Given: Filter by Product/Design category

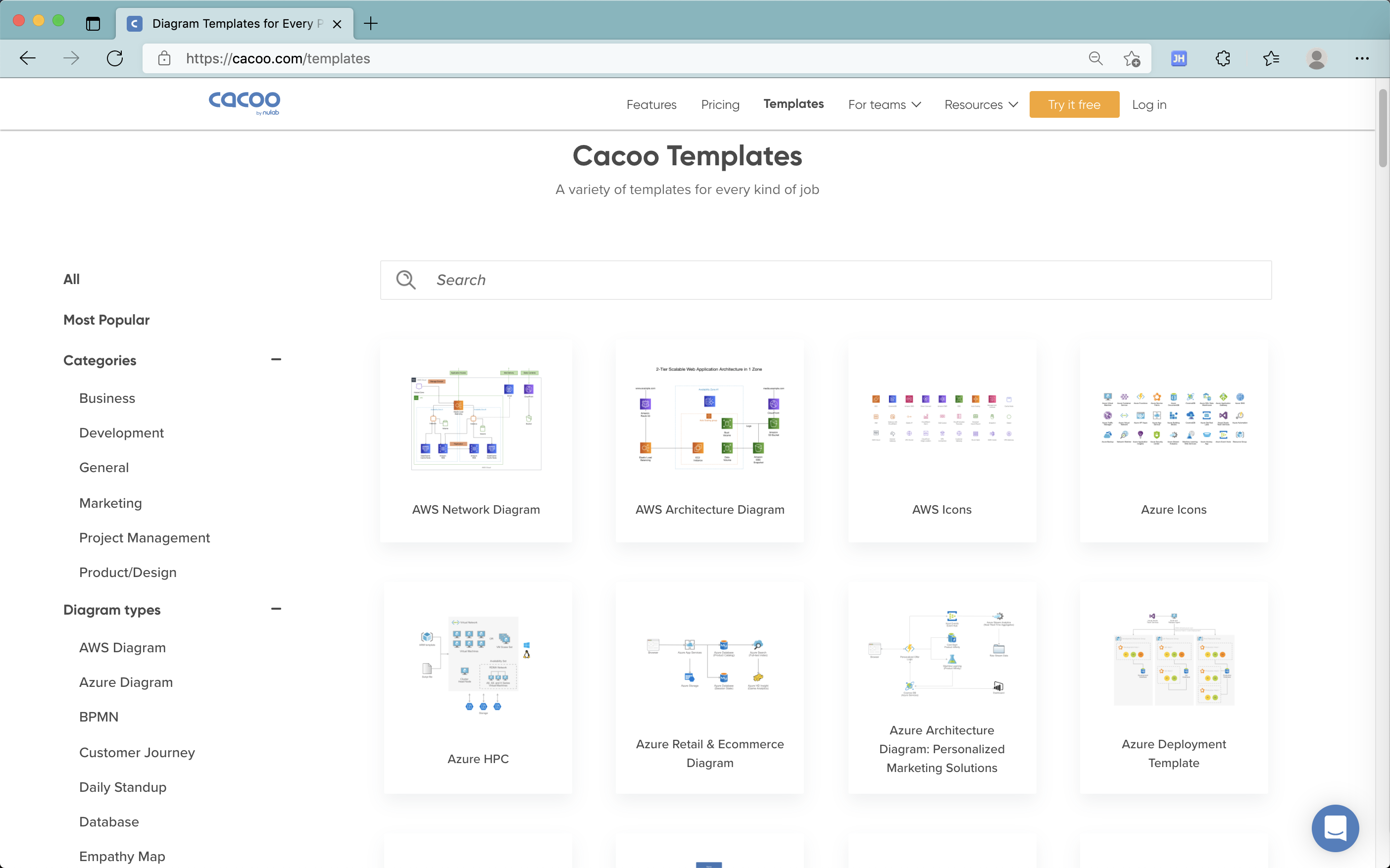Looking at the screenshot, I should click(x=127, y=573).
